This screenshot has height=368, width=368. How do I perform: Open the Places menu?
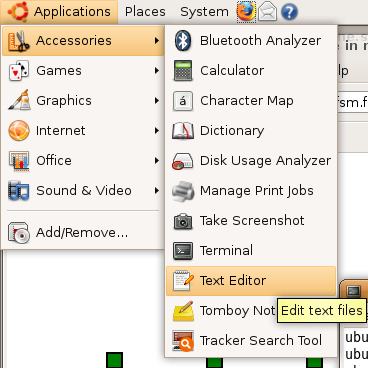click(x=145, y=12)
